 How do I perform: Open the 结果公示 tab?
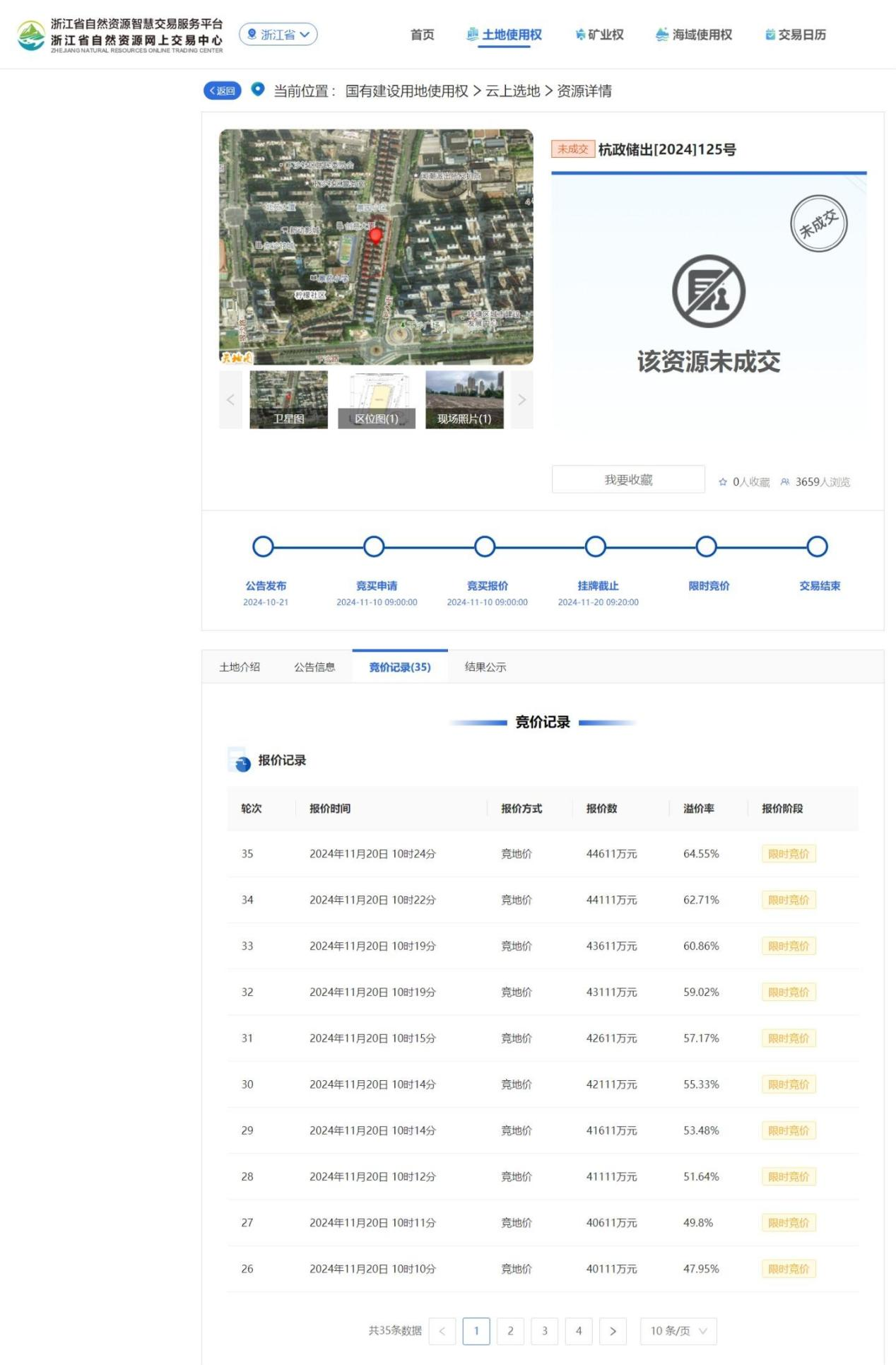pyautogui.click(x=485, y=667)
